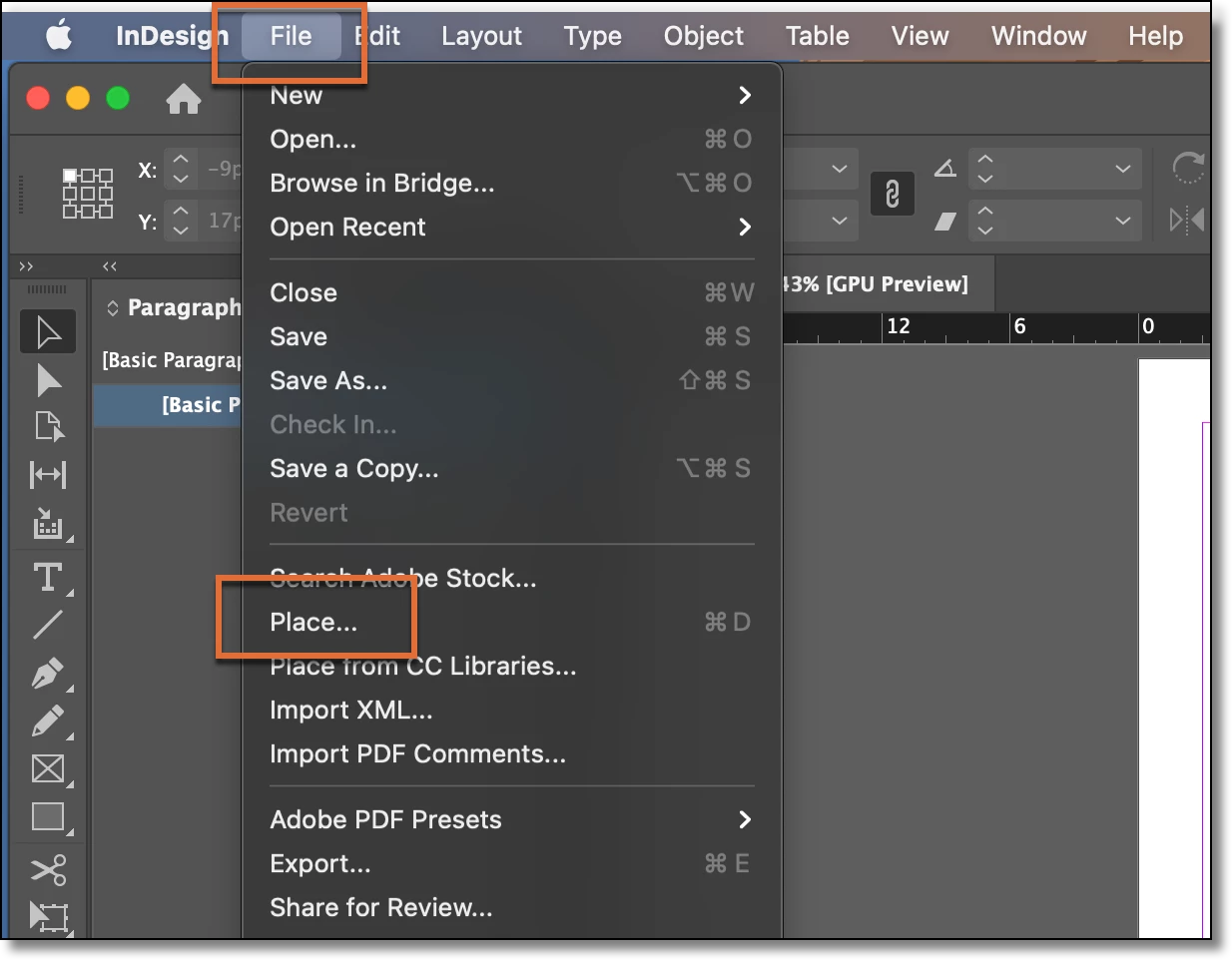Open the Apple menu
Viewport: 1232px width, 960px height.
59,36
